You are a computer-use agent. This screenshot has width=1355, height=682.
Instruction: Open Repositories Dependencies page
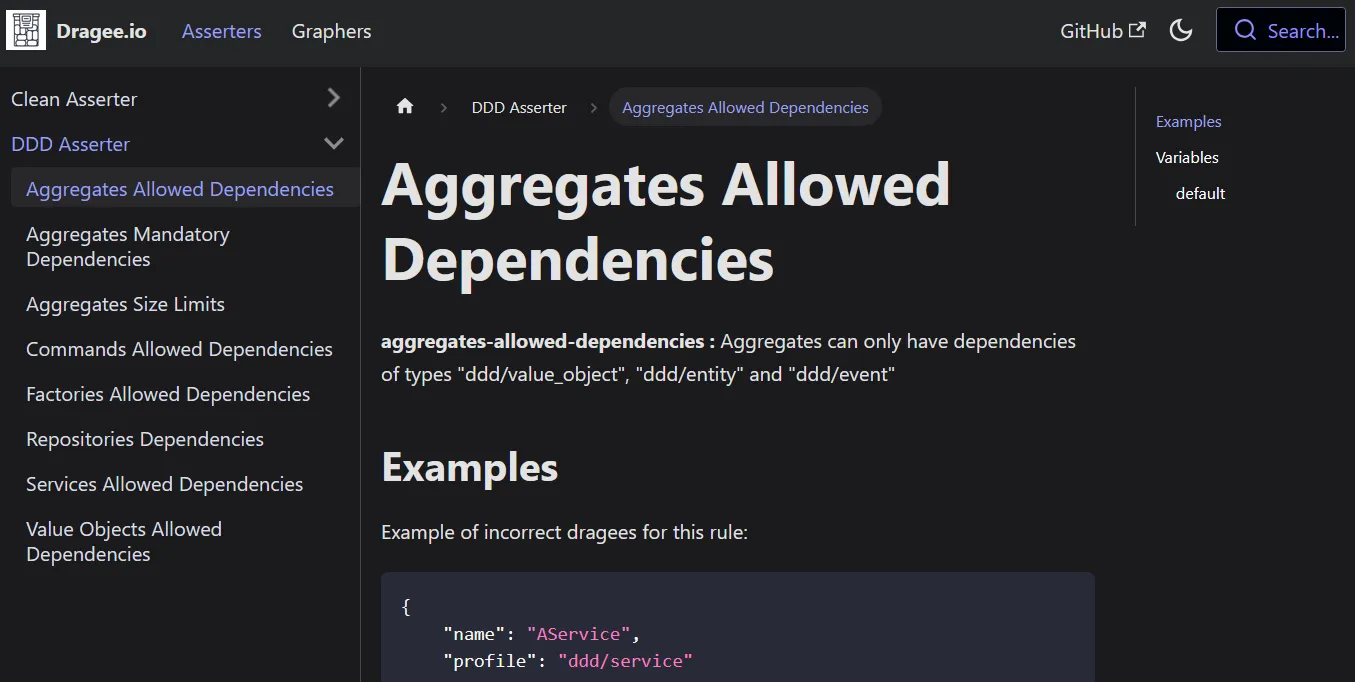(x=144, y=439)
